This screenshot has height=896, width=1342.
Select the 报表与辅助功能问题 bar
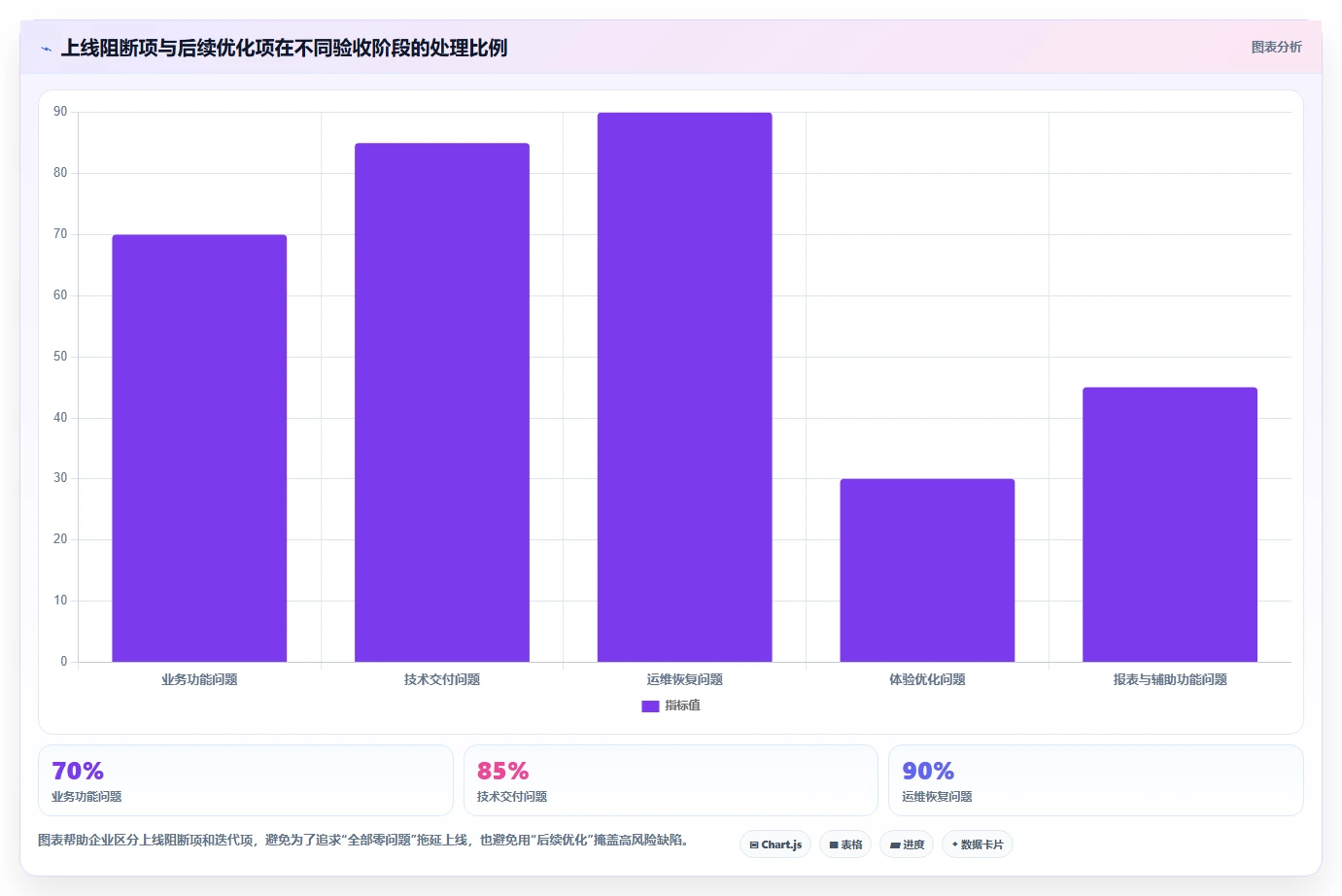[1170, 525]
